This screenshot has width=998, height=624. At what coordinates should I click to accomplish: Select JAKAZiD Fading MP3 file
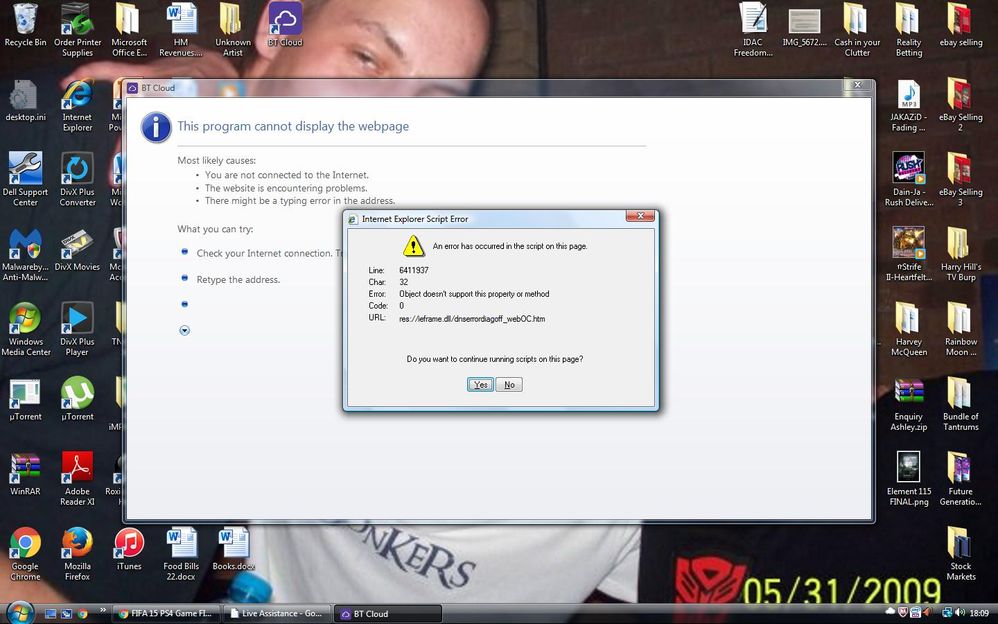[909, 106]
